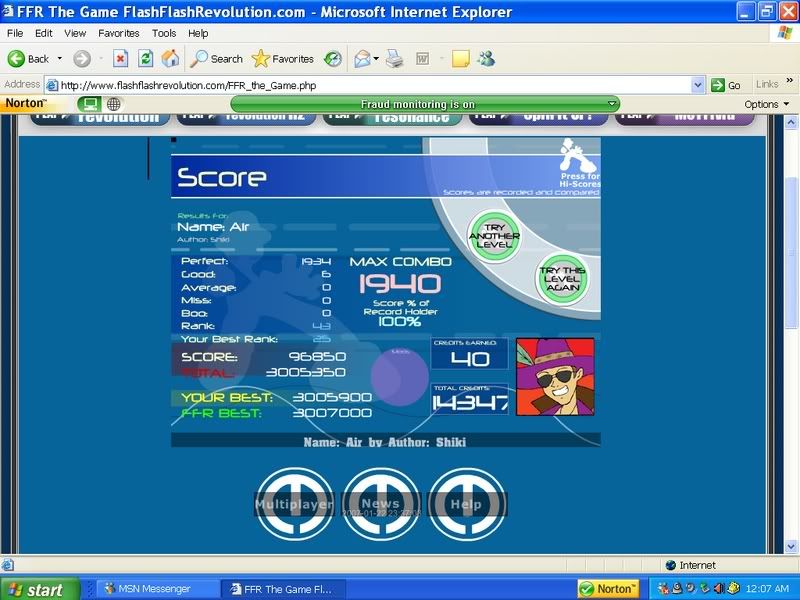The height and width of the screenshot is (600, 800).
Task: Open the Favorites menu
Action: (119, 33)
